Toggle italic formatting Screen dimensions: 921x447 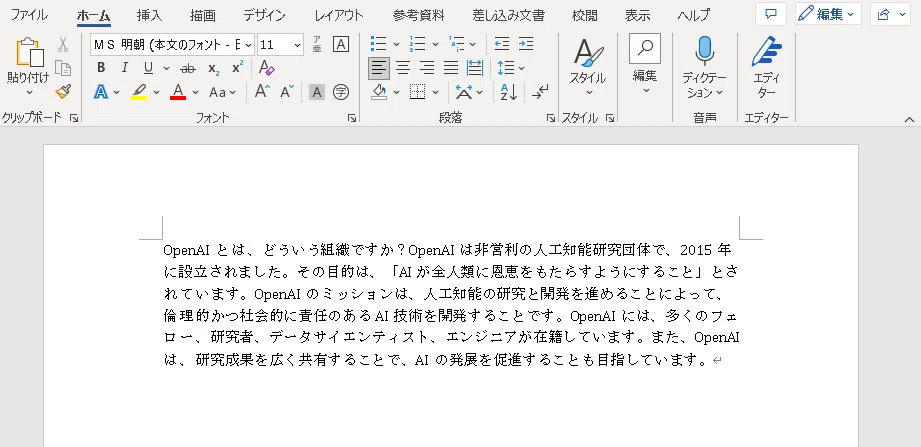(125, 68)
